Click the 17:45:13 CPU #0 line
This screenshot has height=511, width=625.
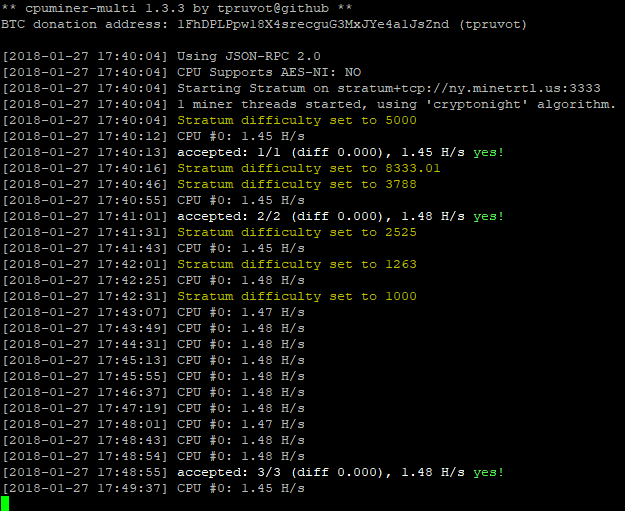153,360
